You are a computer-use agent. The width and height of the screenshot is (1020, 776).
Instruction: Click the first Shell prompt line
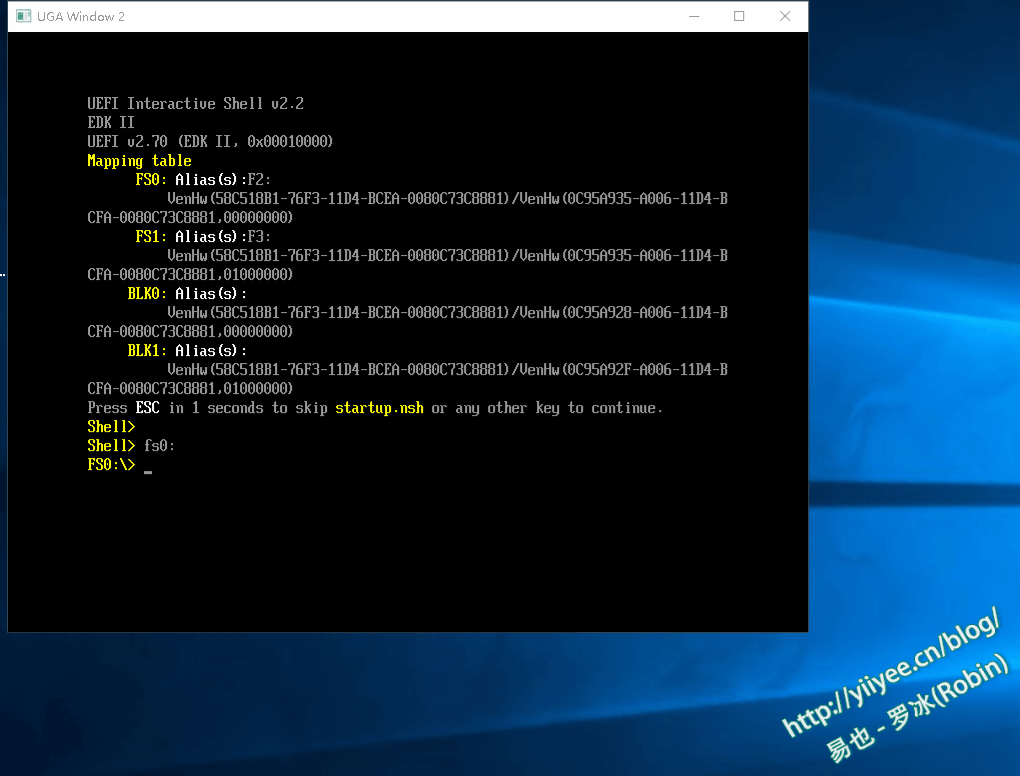coord(109,426)
